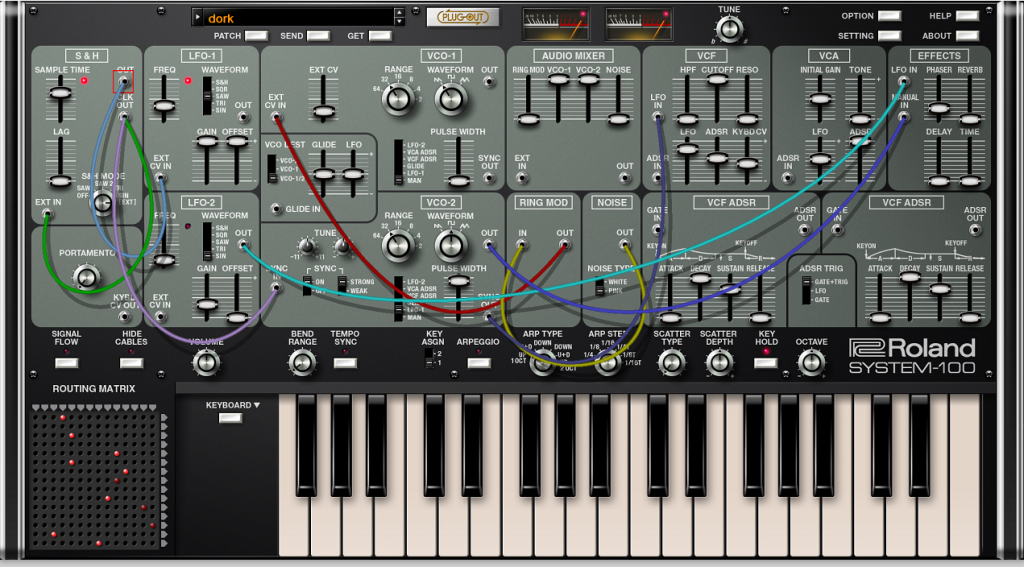Flip the LFO-1 WAVEFORM selector switch

pos(207,95)
